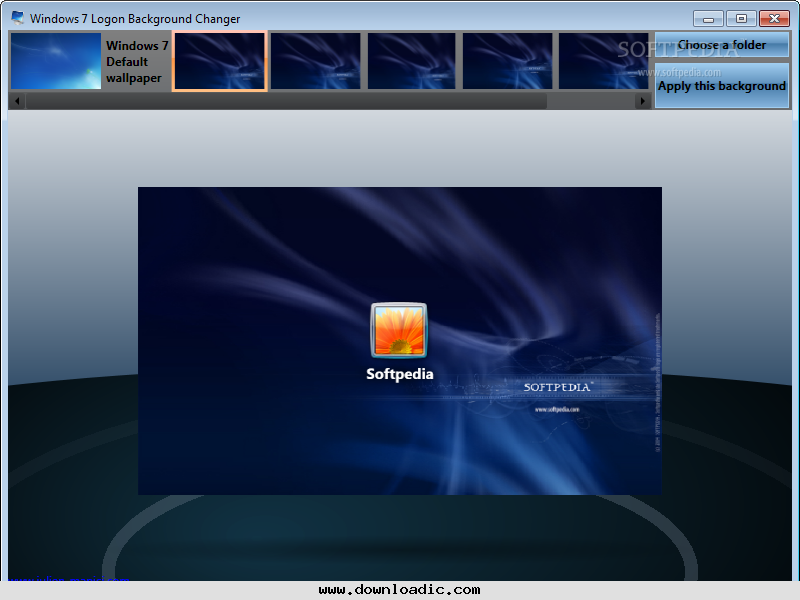
Task: Minimize the application window
Action: 708,17
